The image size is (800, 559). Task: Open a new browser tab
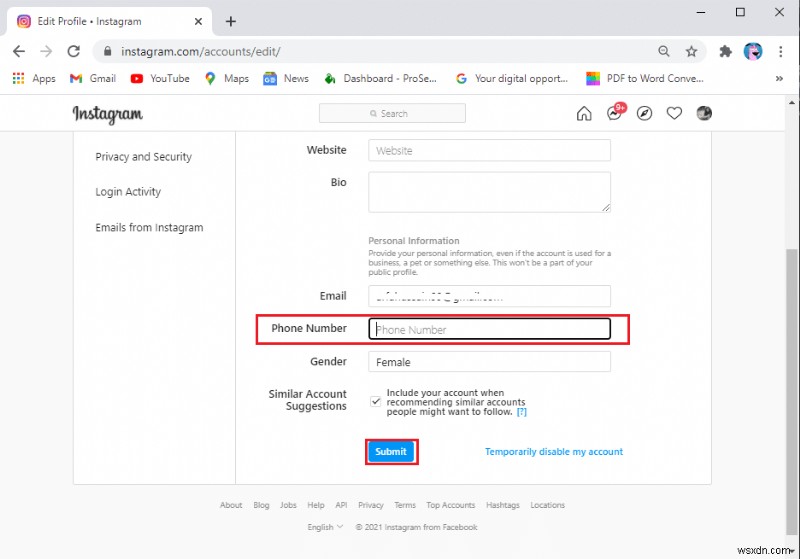(231, 21)
